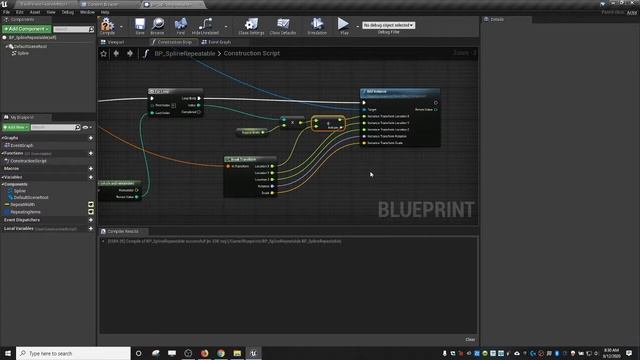Image resolution: width=640 pixels, height=360 pixels.
Task: Open Chrome from the Windows taskbar
Action: [x=221, y=353]
